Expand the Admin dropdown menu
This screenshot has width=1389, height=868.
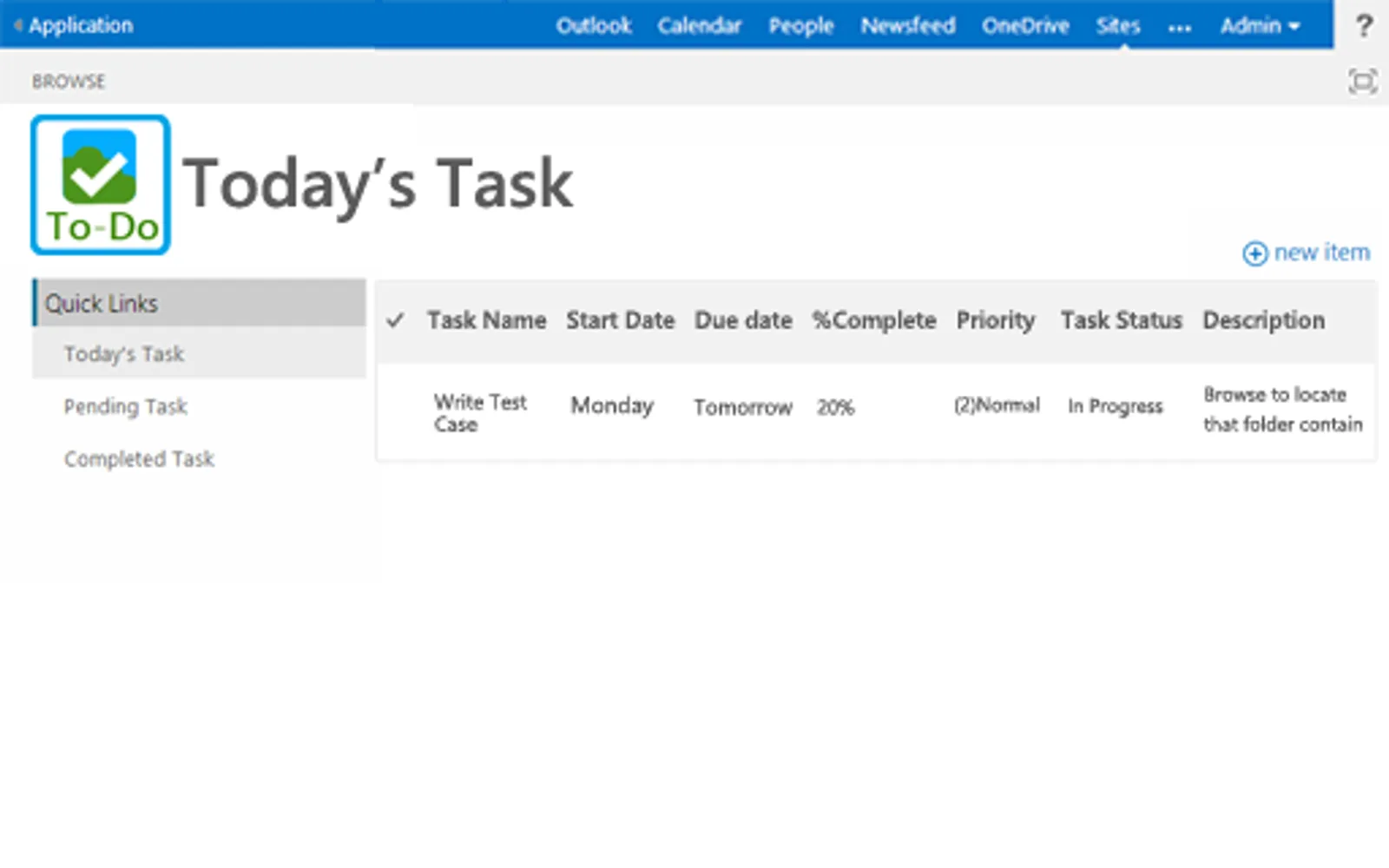tap(1260, 26)
